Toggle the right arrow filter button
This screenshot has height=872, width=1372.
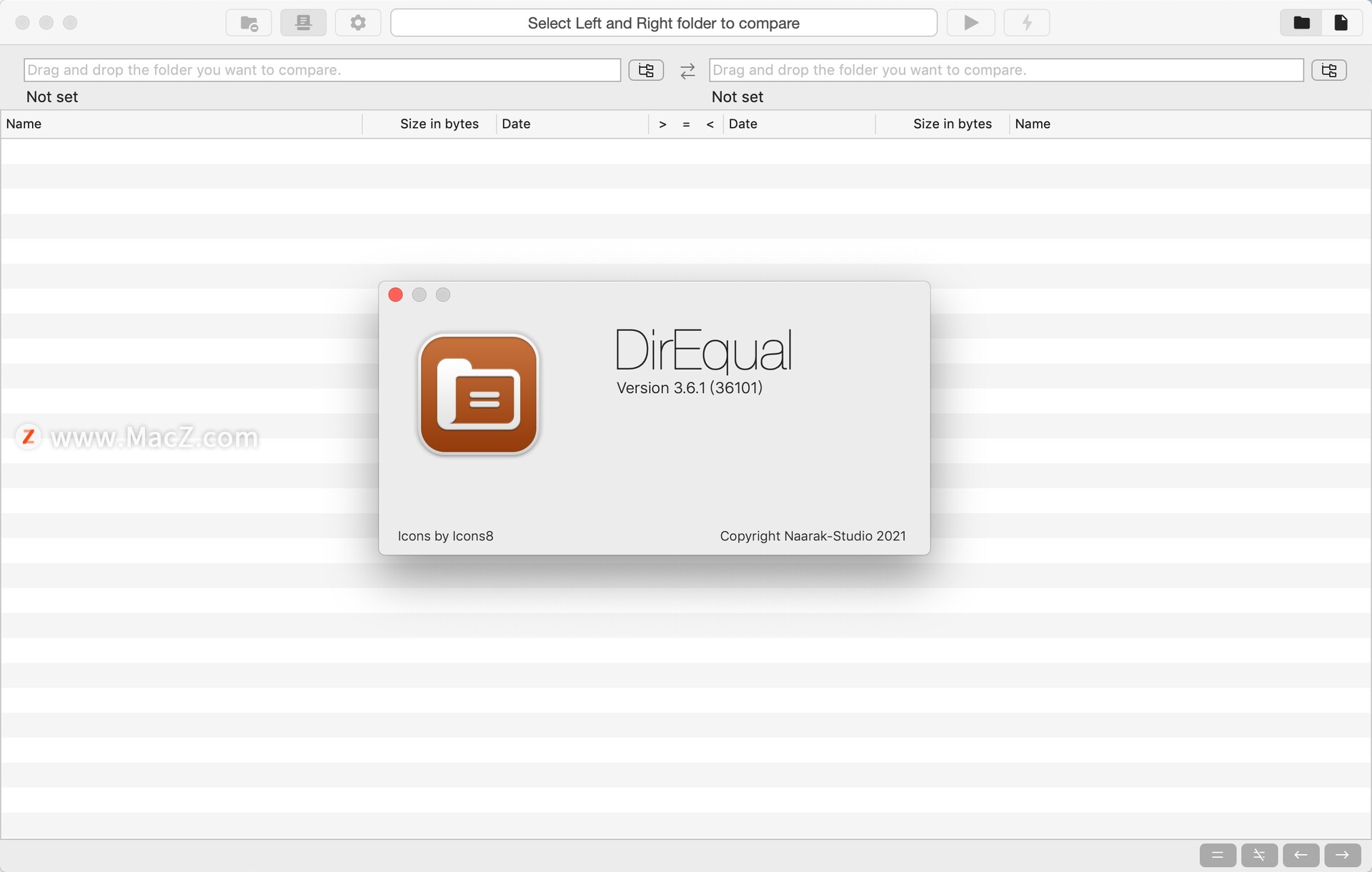[1342, 855]
